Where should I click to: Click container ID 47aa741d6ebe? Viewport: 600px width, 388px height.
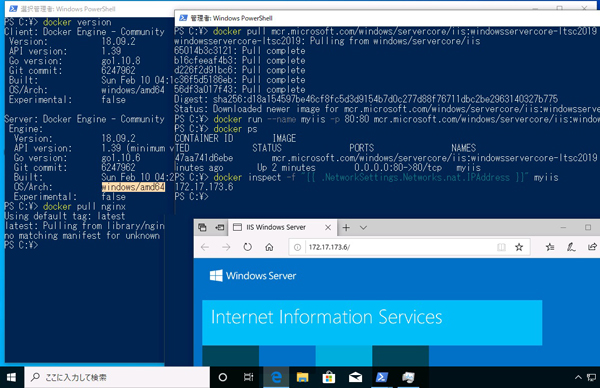point(204,158)
